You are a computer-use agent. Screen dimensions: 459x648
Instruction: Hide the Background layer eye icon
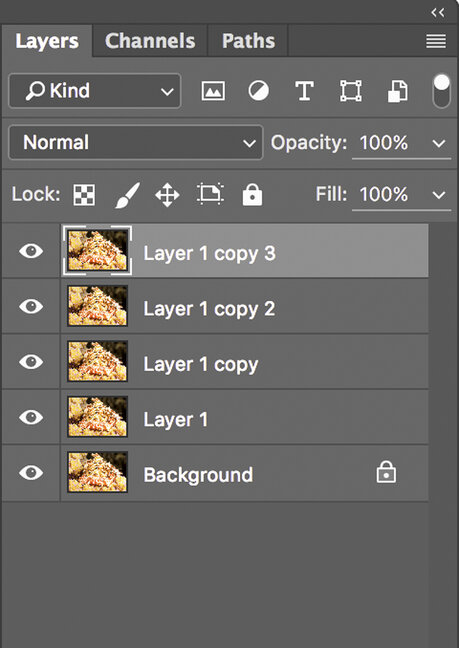(31, 472)
